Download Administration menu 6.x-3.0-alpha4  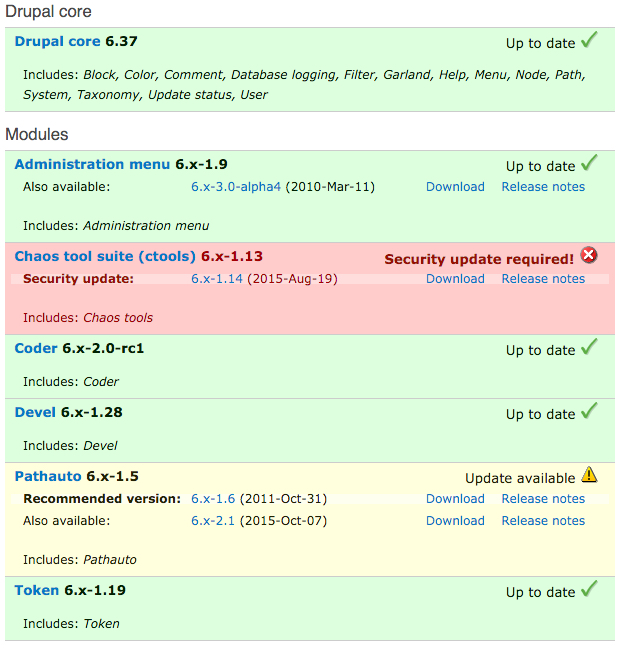(x=455, y=187)
